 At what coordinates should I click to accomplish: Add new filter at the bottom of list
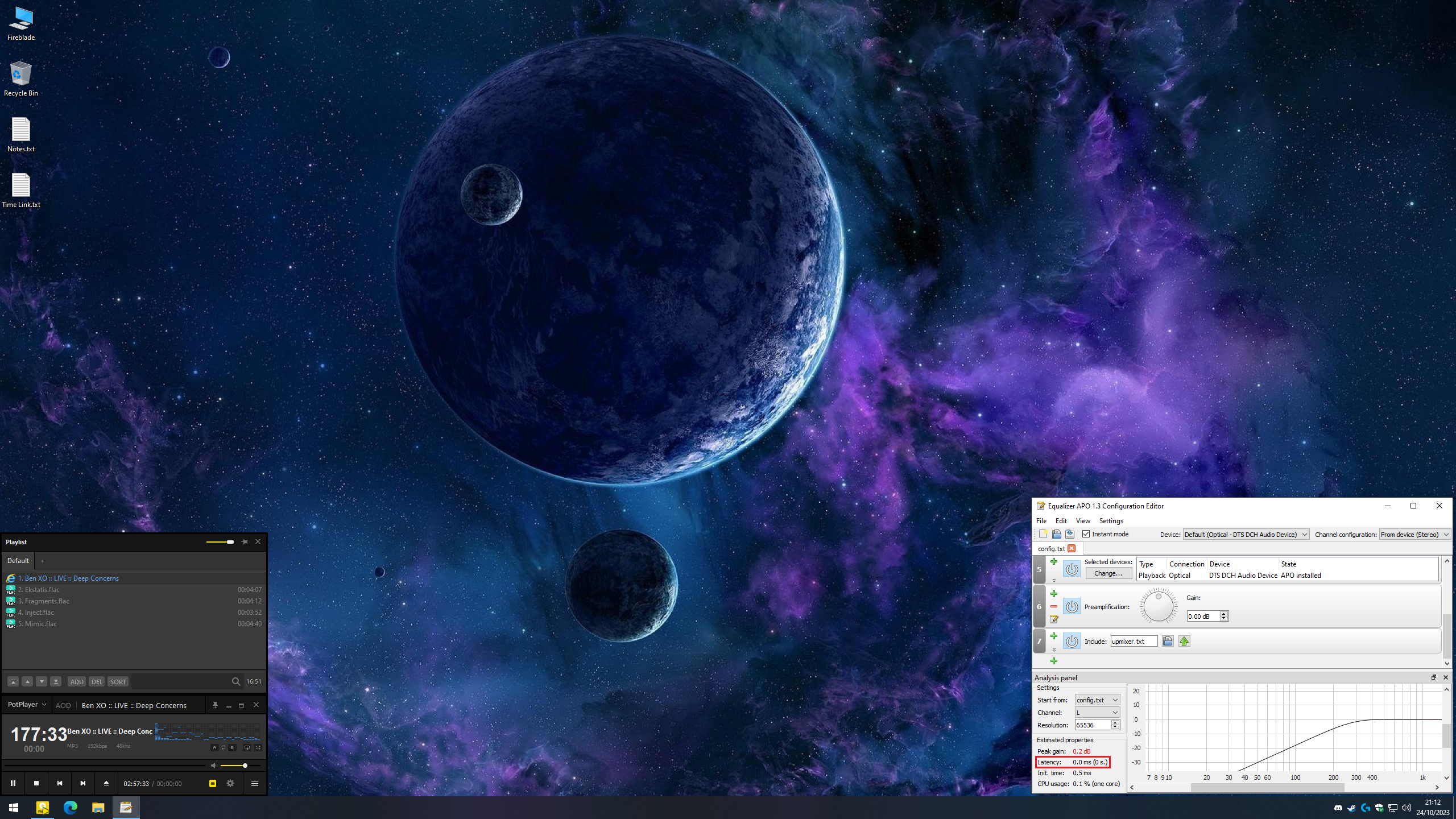coord(1054,661)
